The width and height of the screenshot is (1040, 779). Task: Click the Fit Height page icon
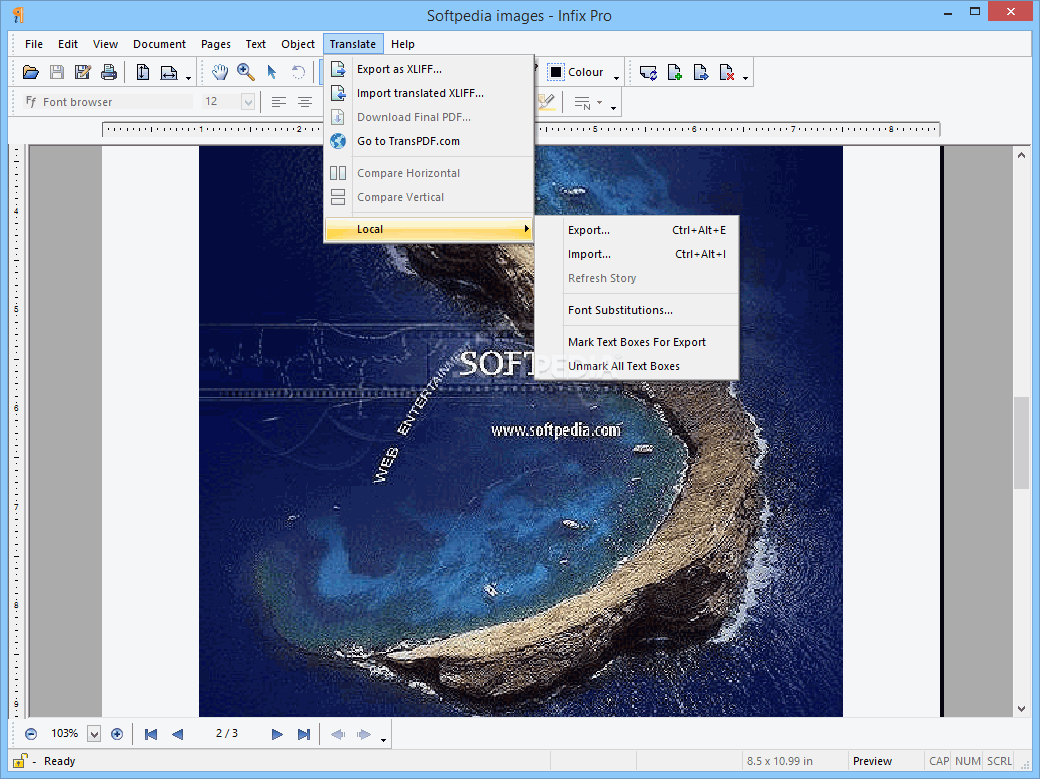(x=143, y=72)
